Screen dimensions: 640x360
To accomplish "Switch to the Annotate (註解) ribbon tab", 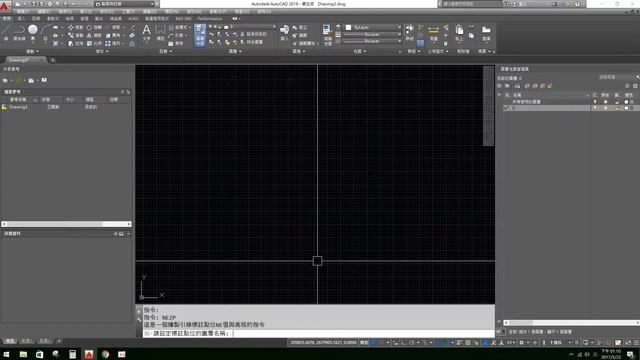I will coord(36,18).
